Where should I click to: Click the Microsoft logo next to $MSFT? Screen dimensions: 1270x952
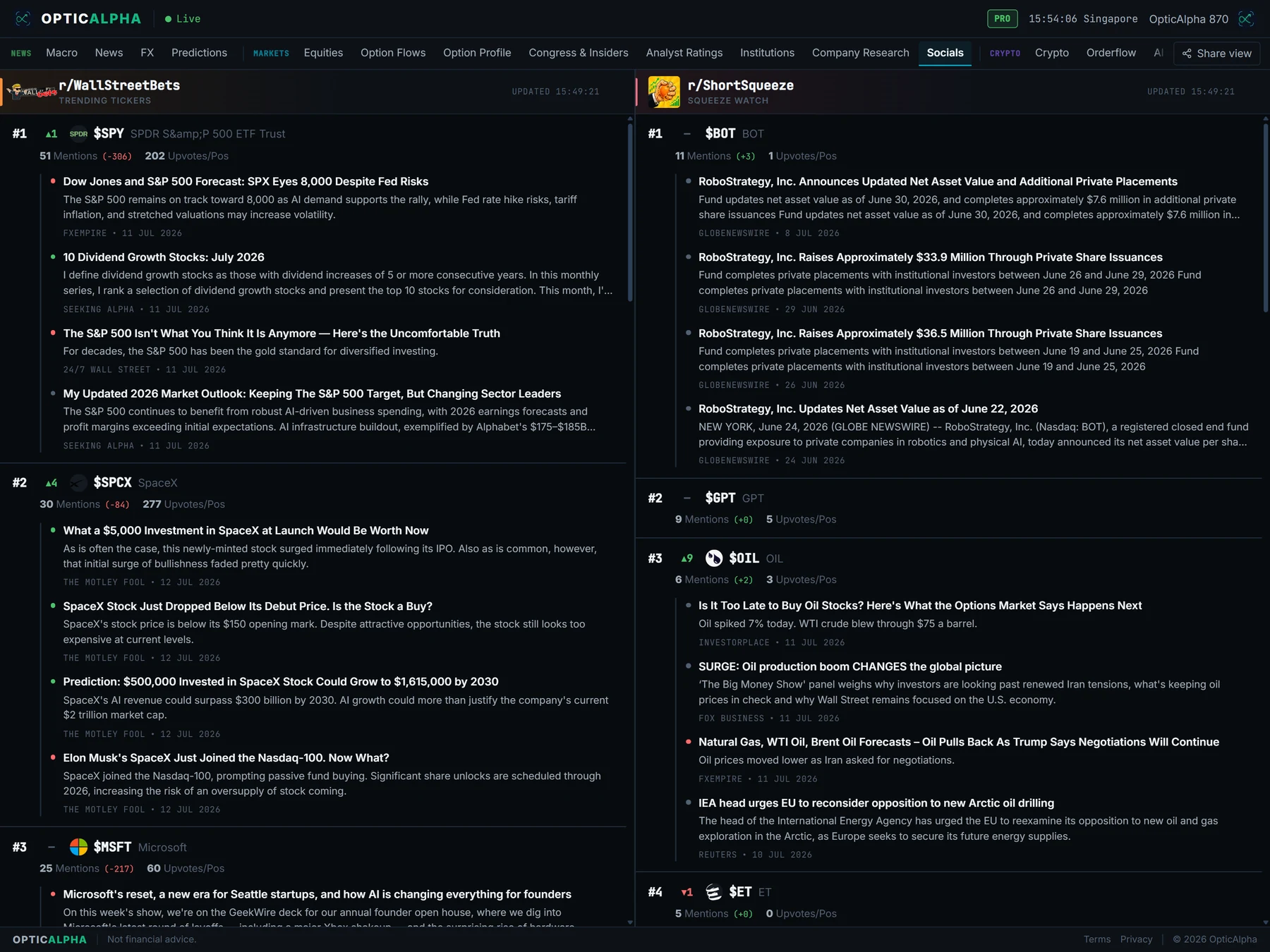78,847
